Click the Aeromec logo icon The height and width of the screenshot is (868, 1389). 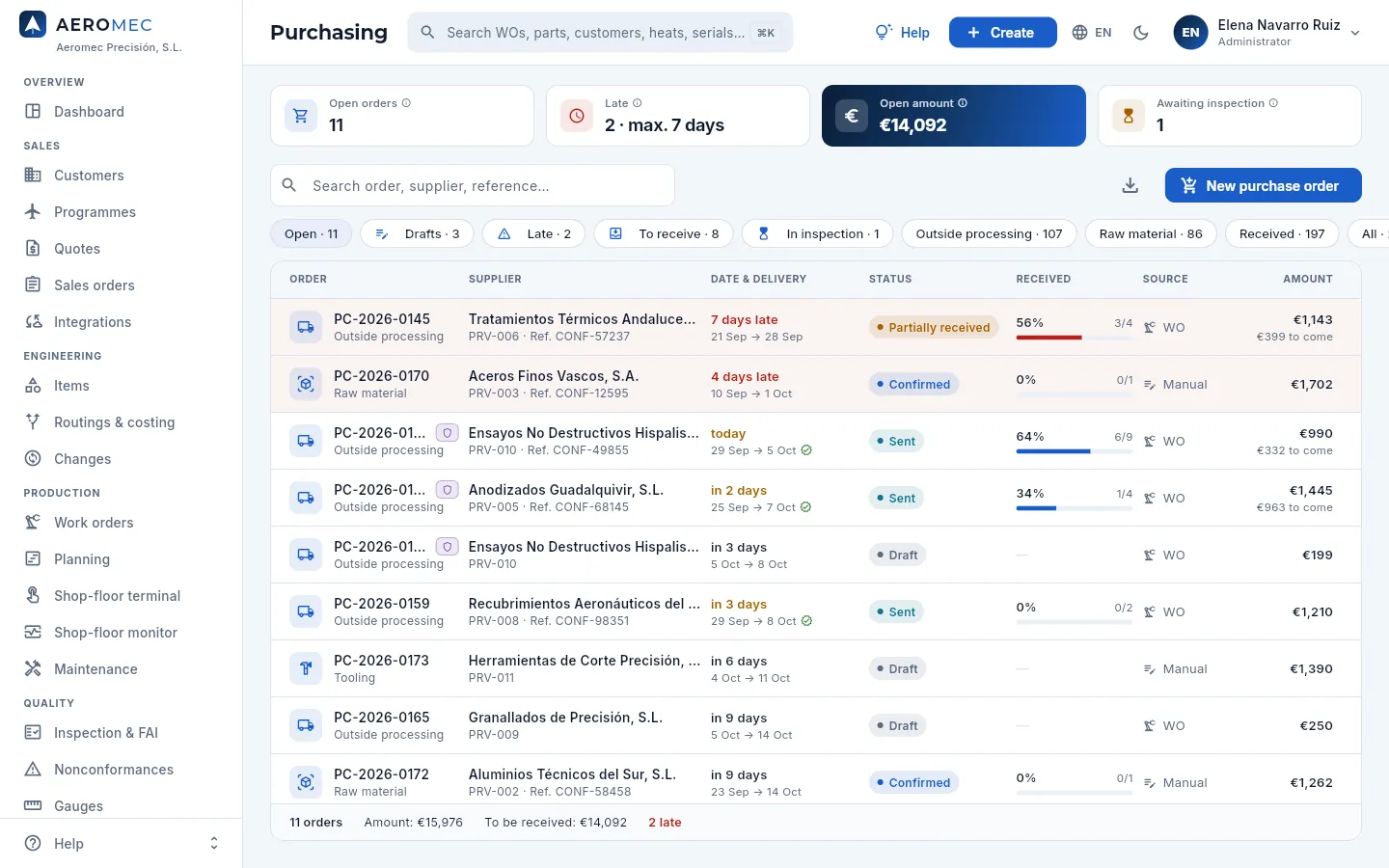point(33,25)
